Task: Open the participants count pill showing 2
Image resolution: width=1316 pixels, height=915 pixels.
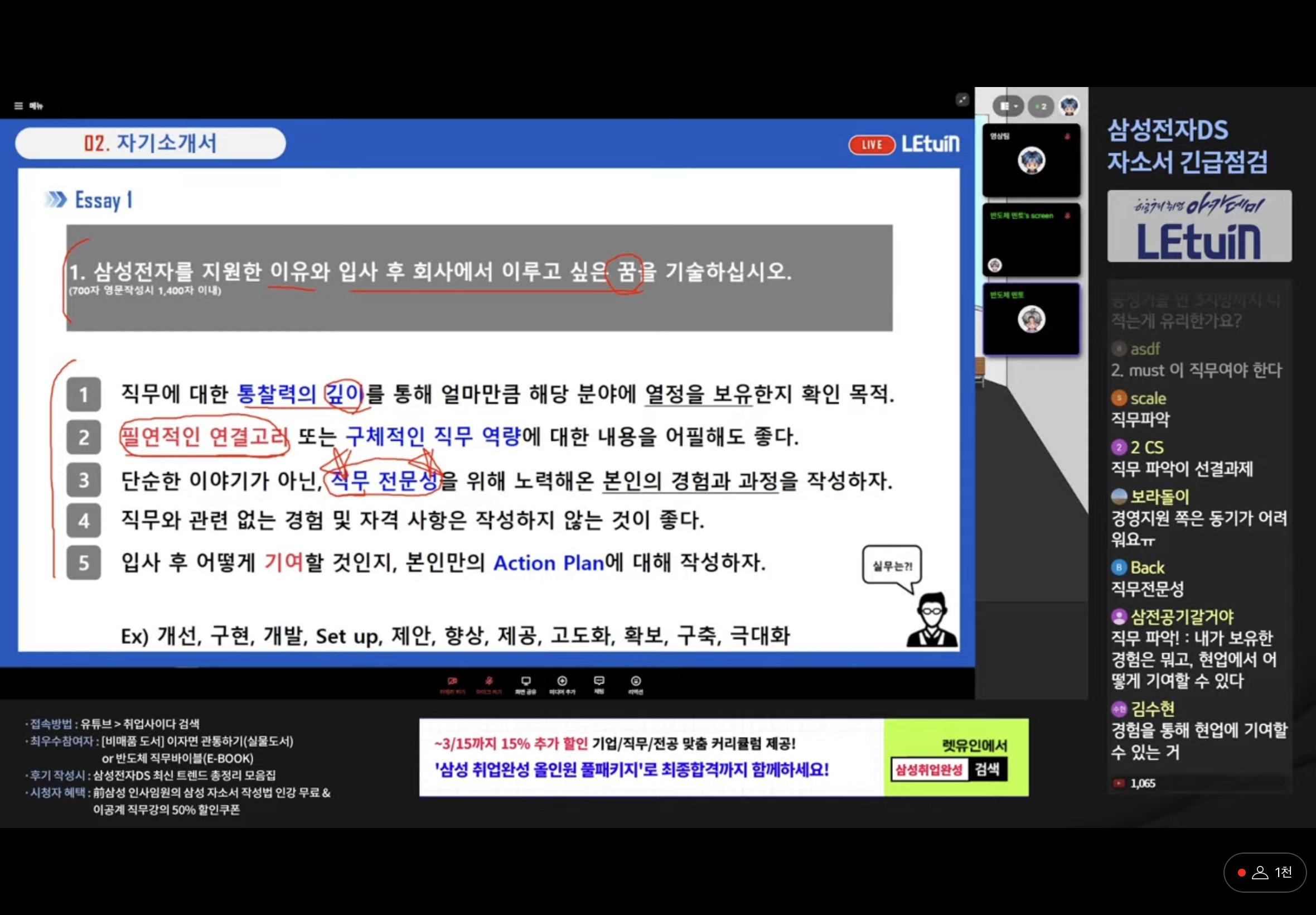Action: [x=1041, y=106]
